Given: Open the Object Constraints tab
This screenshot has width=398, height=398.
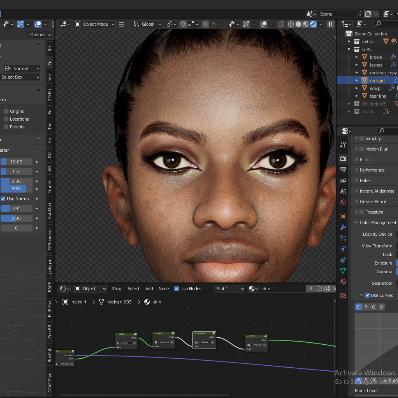Looking at the screenshot, I should pyautogui.click(x=343, y=260).
